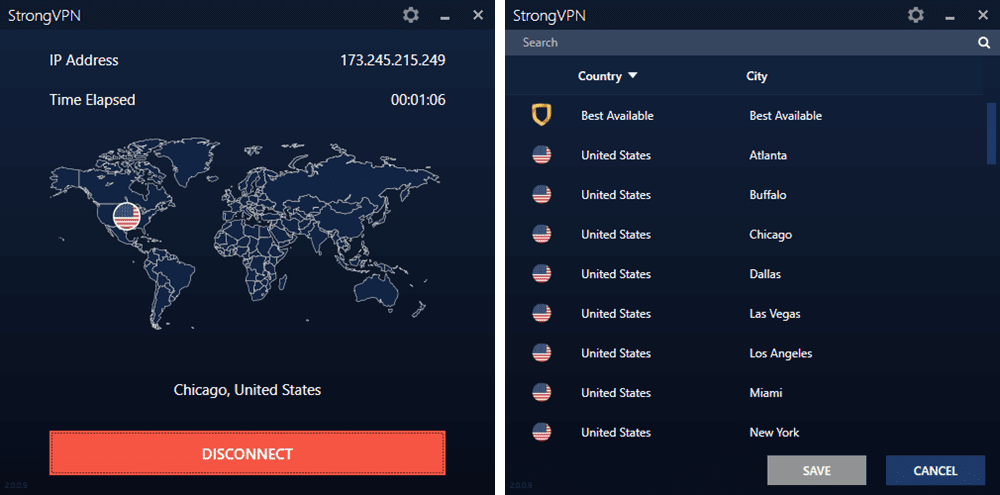The width and height of the screenshot is (1000, 495).
Task: Open settings gear in server list window
Action: point(916,15)
